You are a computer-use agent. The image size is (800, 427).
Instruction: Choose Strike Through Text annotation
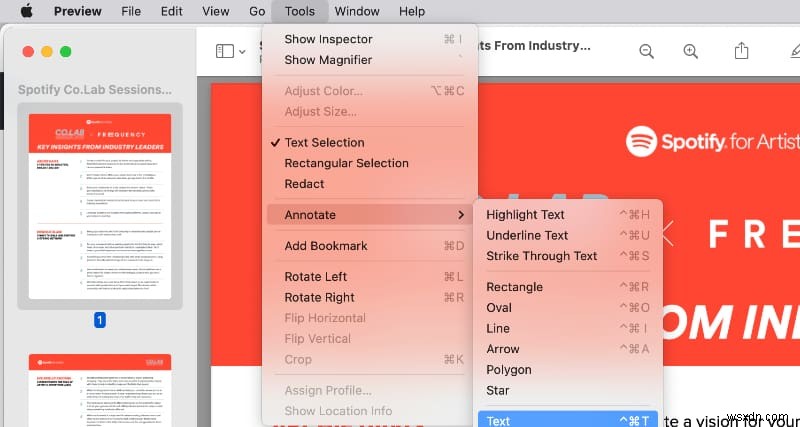click(568, 256)
